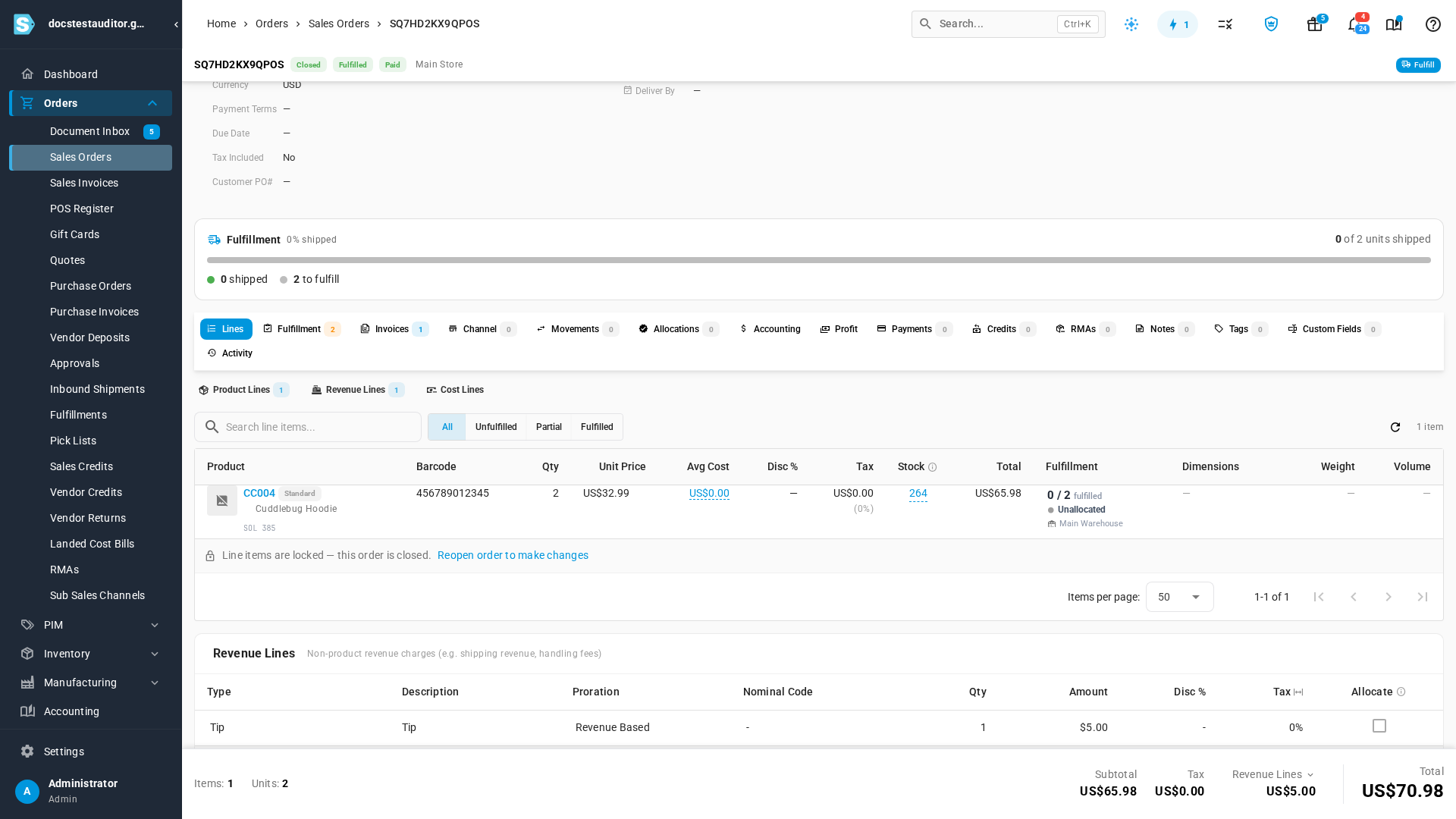Viewport: 1456px width, 819px height.
Task: Select the Fulfilled filter toggle
Action: pyautogui.click(x=597, y=427)
